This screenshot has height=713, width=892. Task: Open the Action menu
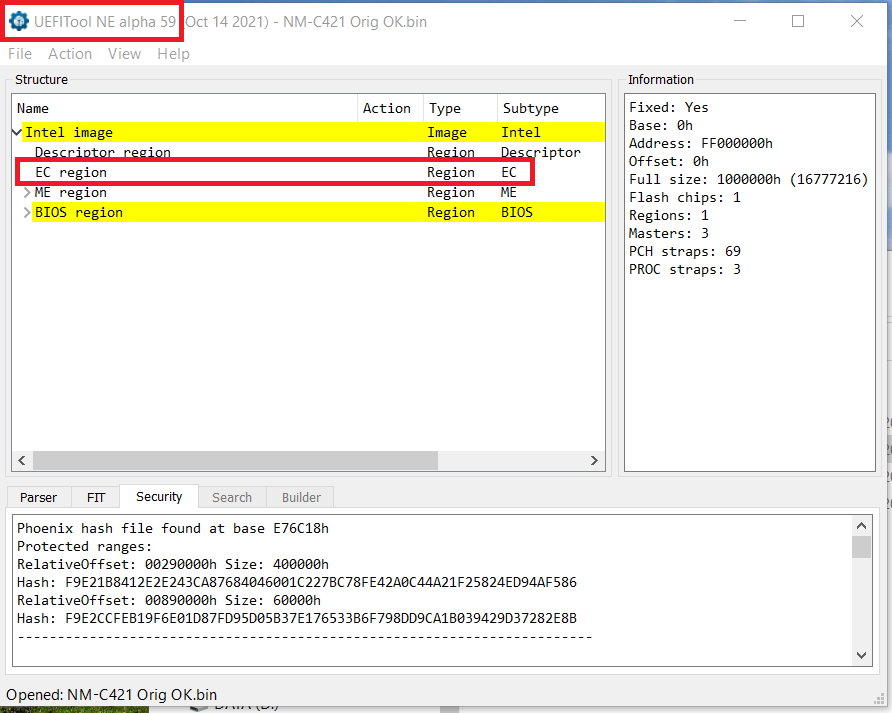pyautogui.click(x=70, y=54)
